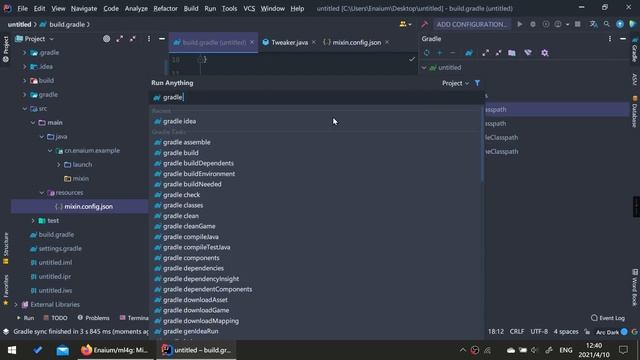Expand the launch package

click(58, 164)
